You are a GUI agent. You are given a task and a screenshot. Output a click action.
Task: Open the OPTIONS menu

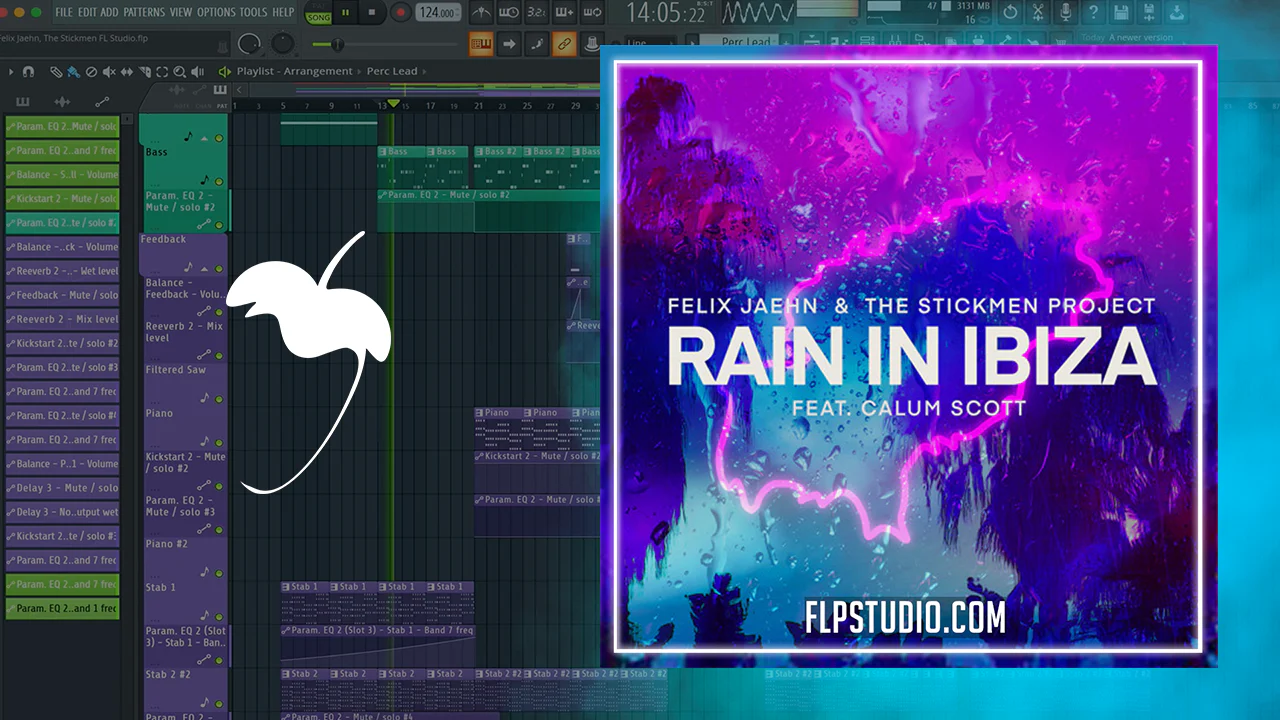click(216, 12)
